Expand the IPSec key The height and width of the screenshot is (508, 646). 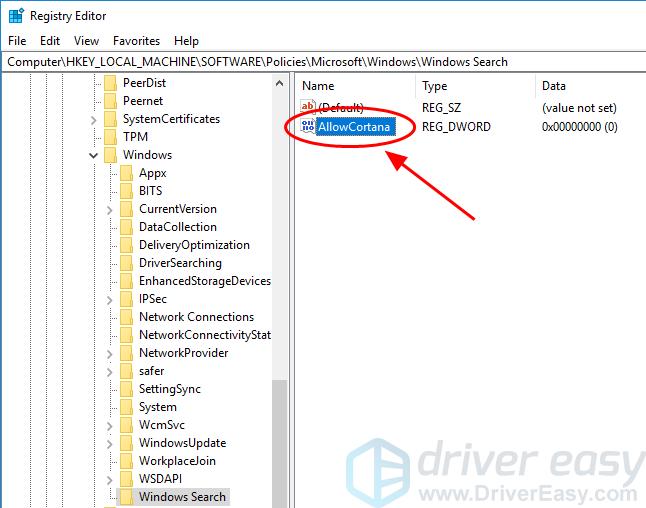[110, 300]
